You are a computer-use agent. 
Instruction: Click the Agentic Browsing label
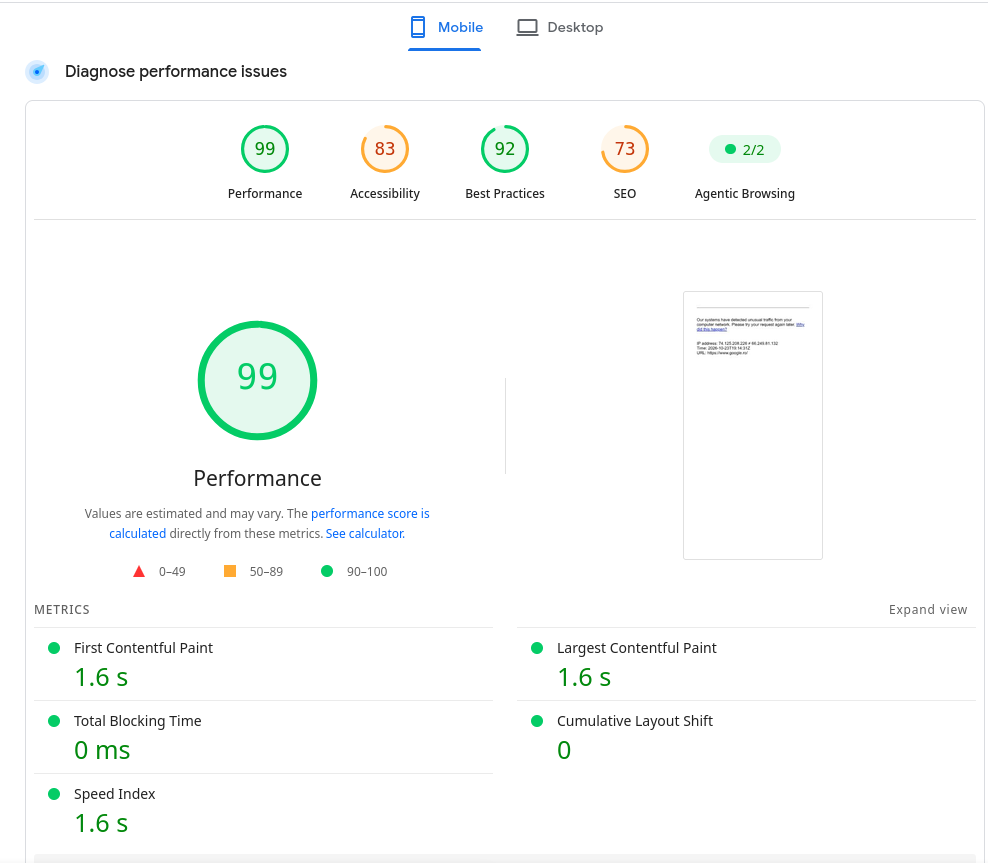tap(745, 193)
